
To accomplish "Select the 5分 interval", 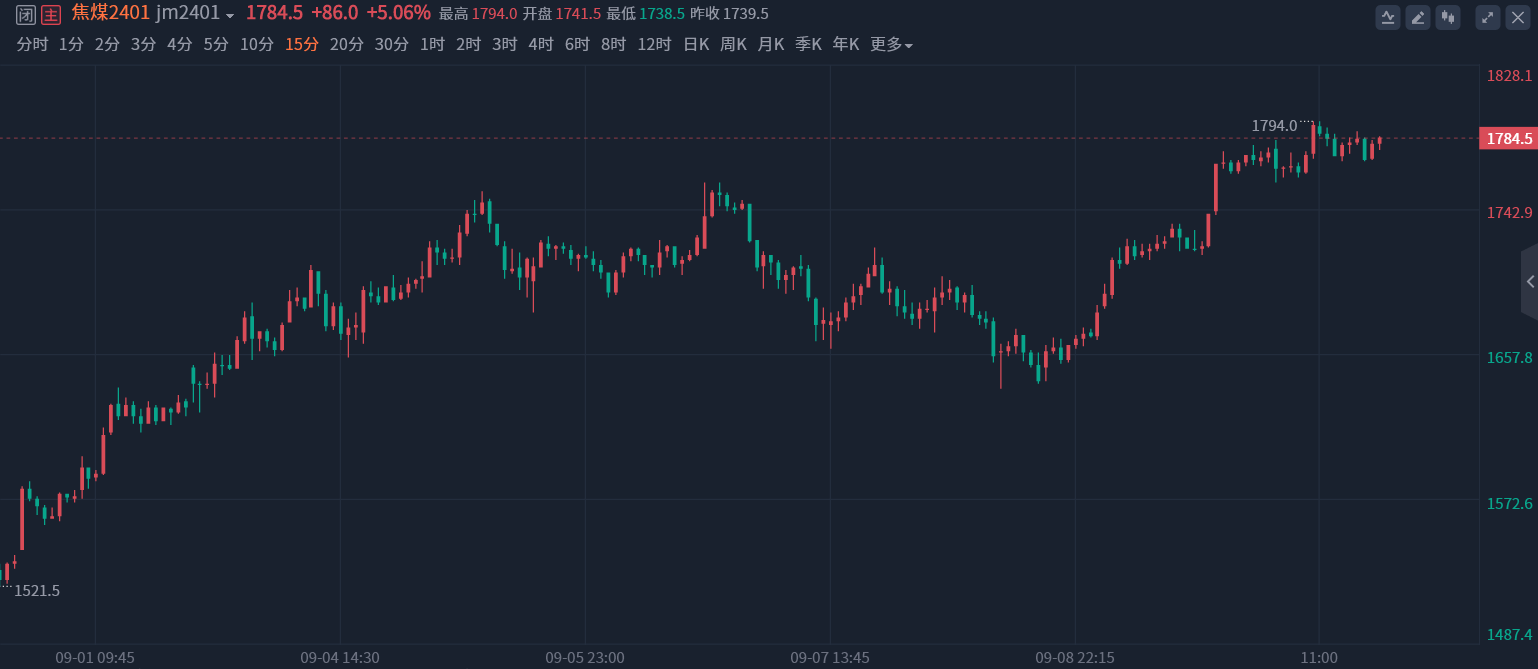I will [x=215, y=44].
